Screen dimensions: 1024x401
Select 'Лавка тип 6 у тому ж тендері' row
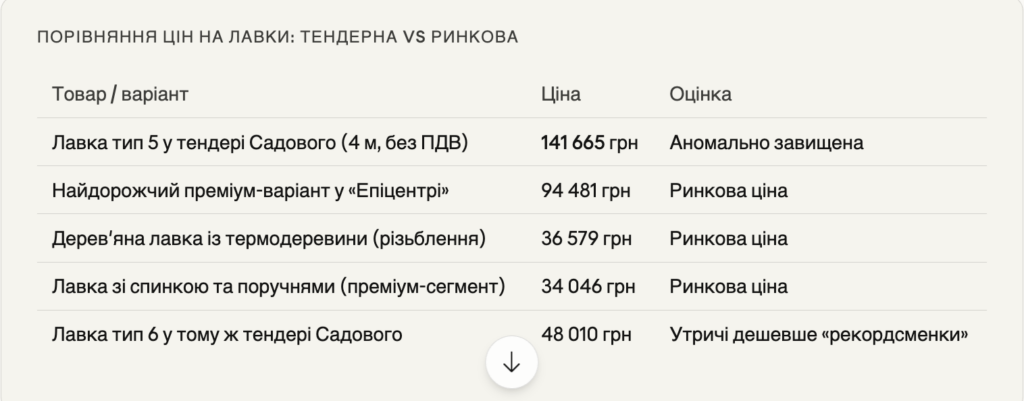point(226,334)
